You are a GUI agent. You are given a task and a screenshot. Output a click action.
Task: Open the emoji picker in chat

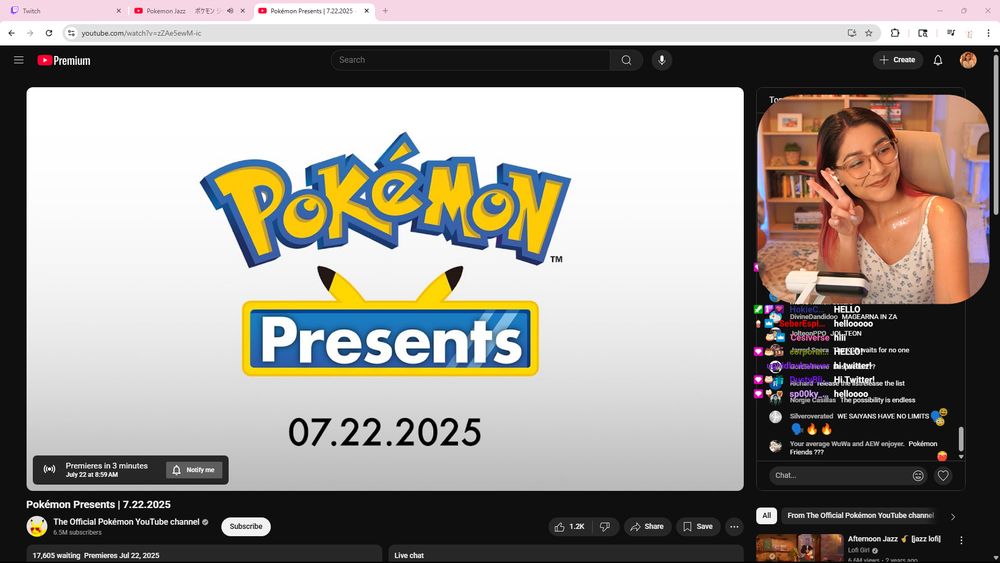(918, 475)
